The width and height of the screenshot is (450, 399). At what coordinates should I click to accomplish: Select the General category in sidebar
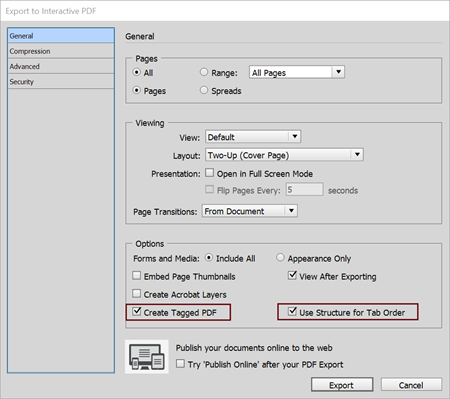[x=61, y=36]
